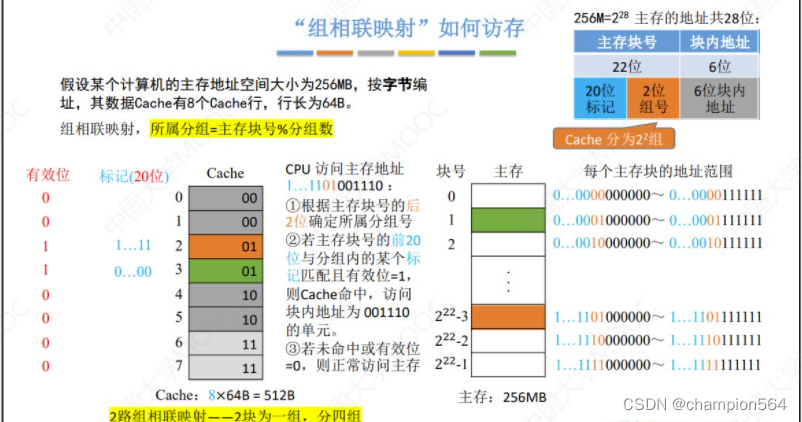Viewport: 802px width, 422px height.
Task: Click the tag value 1…11
Action: point(133,246)
